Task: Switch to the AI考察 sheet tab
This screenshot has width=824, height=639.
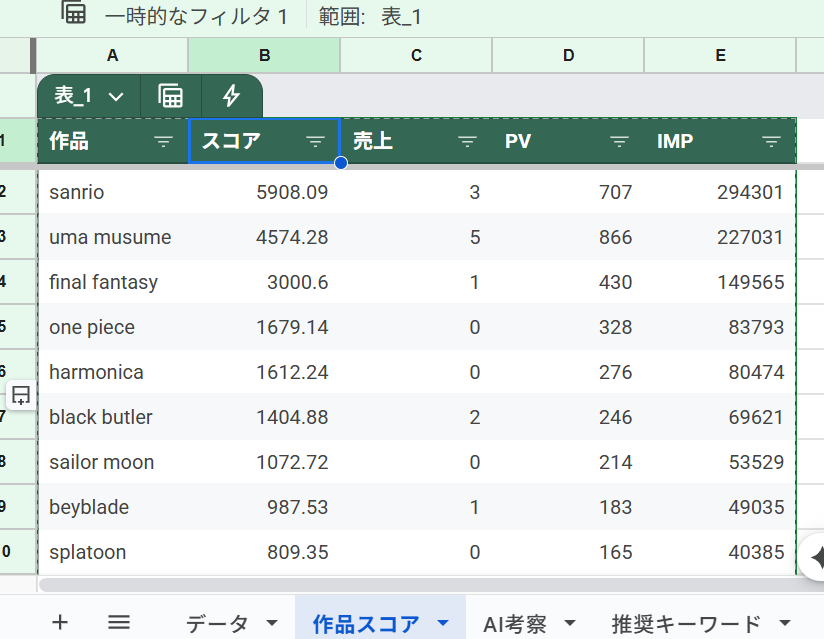Action: pyautogui.click(x=514, y=624)
